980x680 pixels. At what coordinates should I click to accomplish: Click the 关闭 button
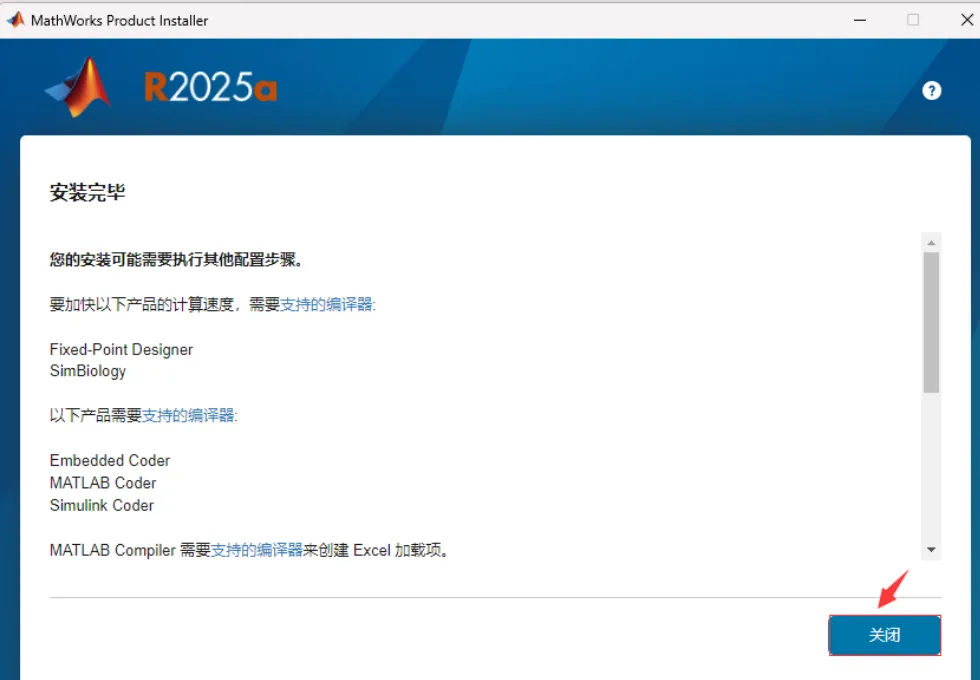pos(884,635)
